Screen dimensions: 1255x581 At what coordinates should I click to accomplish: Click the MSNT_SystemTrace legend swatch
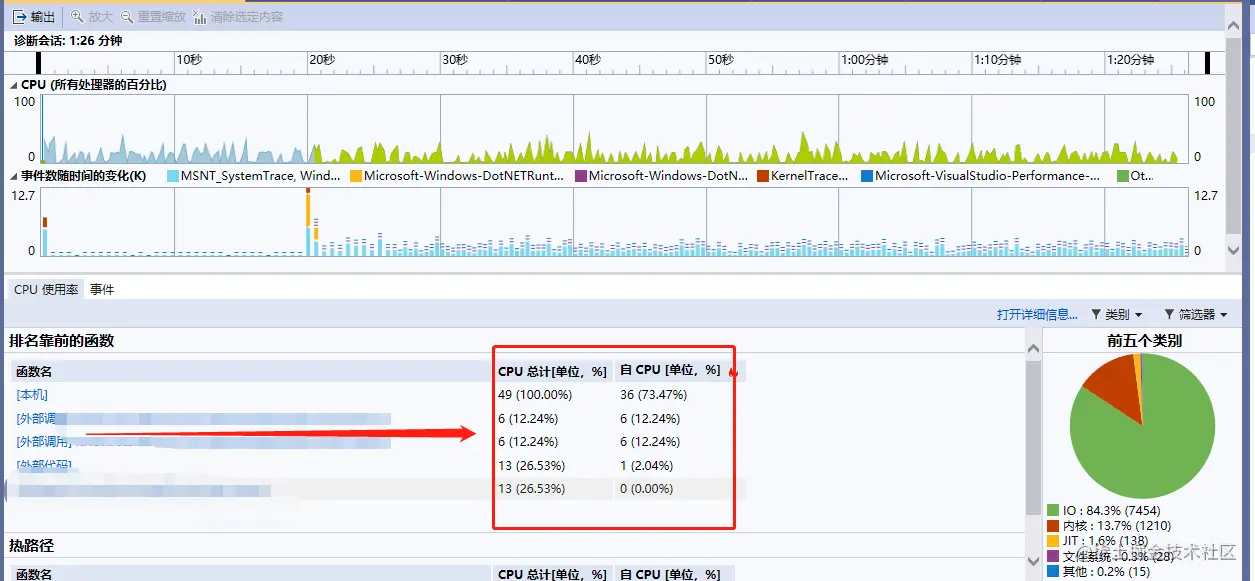point(173,176)
